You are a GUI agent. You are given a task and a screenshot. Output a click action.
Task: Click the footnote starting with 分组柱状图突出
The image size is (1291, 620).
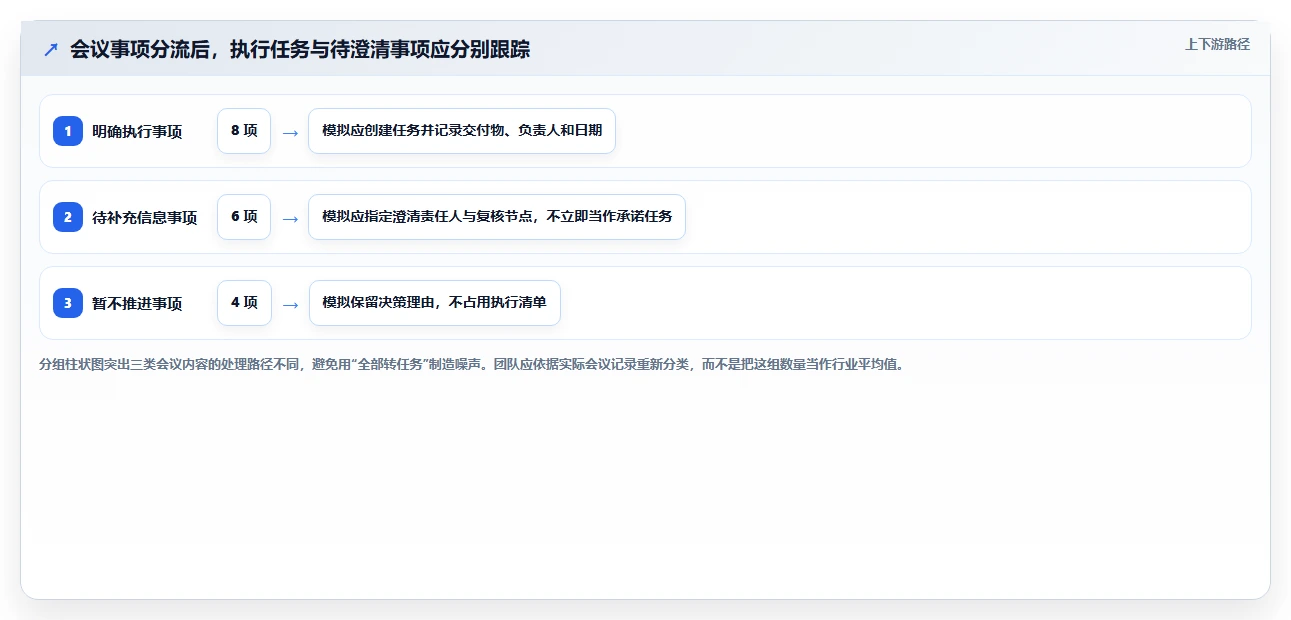click(471, 365)
